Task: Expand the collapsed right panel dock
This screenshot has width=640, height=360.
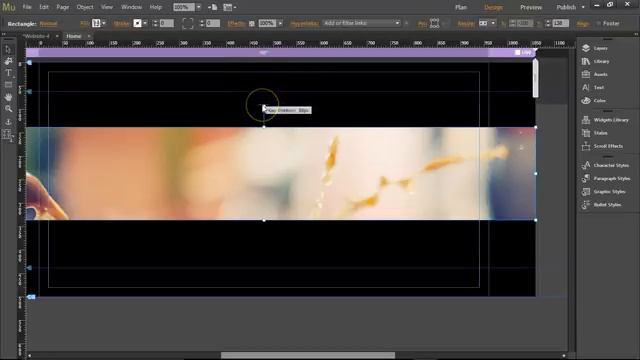Action: click(636, 34)
